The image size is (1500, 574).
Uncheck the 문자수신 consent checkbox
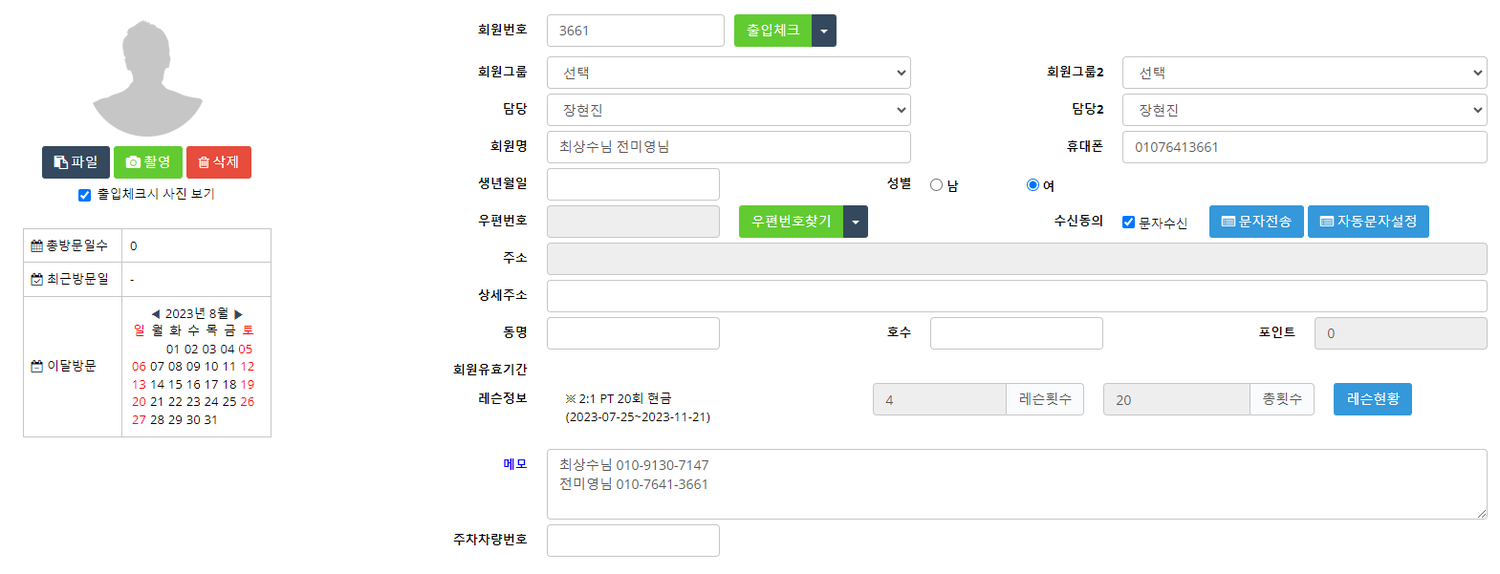1128,223
